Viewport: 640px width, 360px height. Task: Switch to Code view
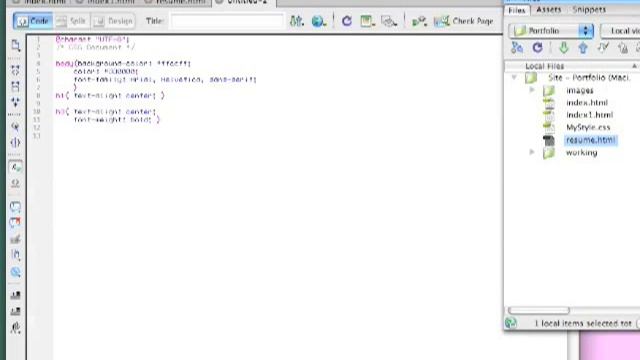pyautogui.click(x=33, y=21)
